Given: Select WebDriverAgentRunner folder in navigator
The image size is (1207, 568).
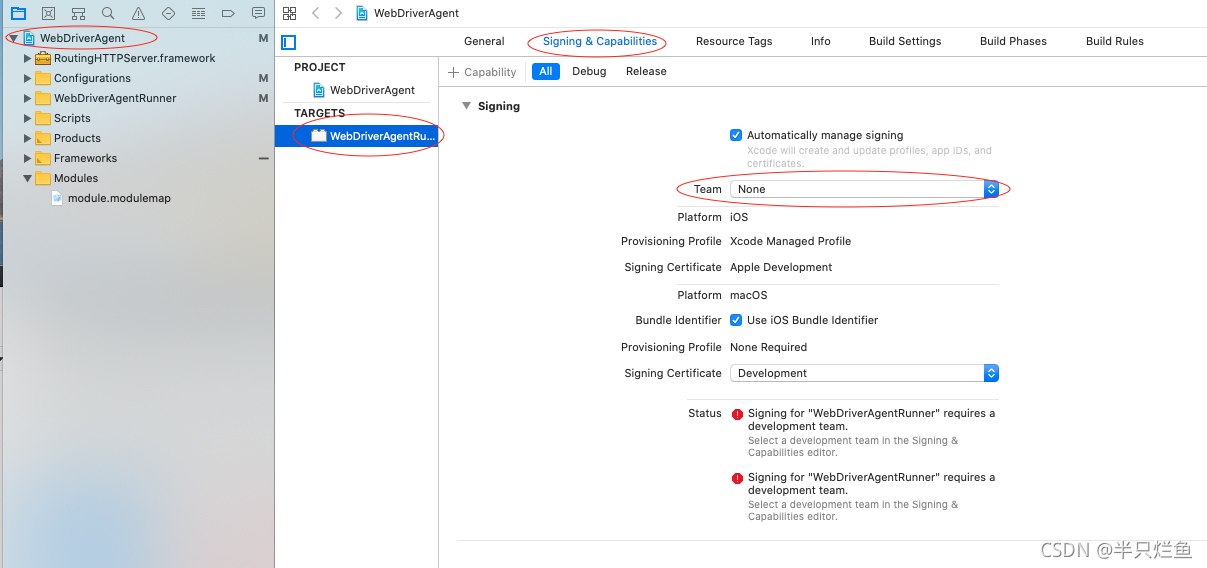Looking at the screenshot, I should (137, 98).
